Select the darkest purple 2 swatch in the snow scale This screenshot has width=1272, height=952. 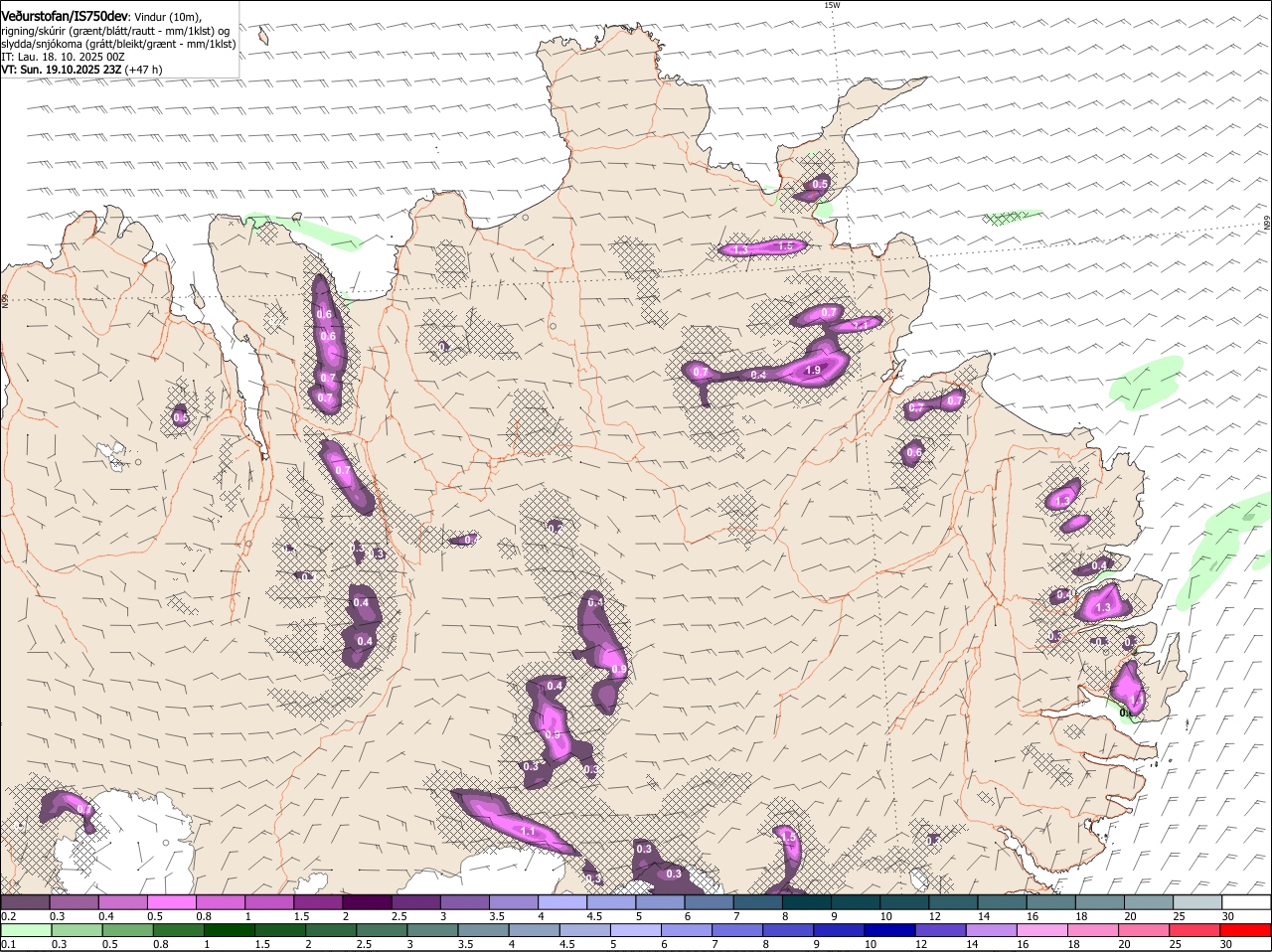coord(366,901)
